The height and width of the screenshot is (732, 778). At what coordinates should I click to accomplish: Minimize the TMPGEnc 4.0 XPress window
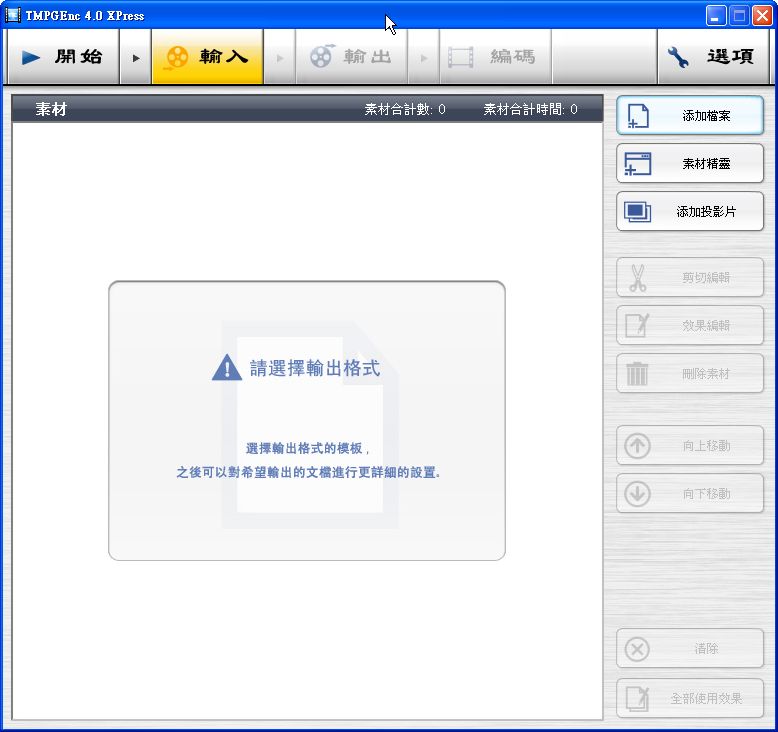point(715,15)
